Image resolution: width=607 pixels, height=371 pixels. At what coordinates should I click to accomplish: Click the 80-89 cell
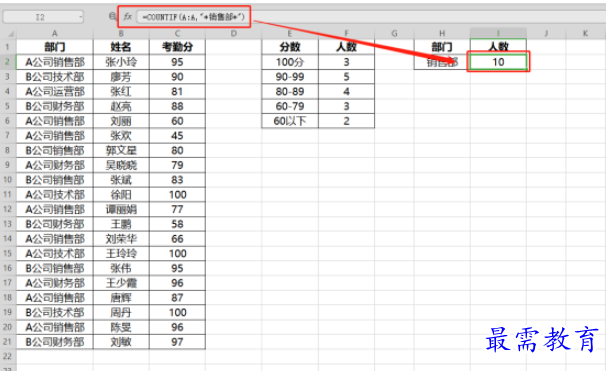tap(290, 91)
